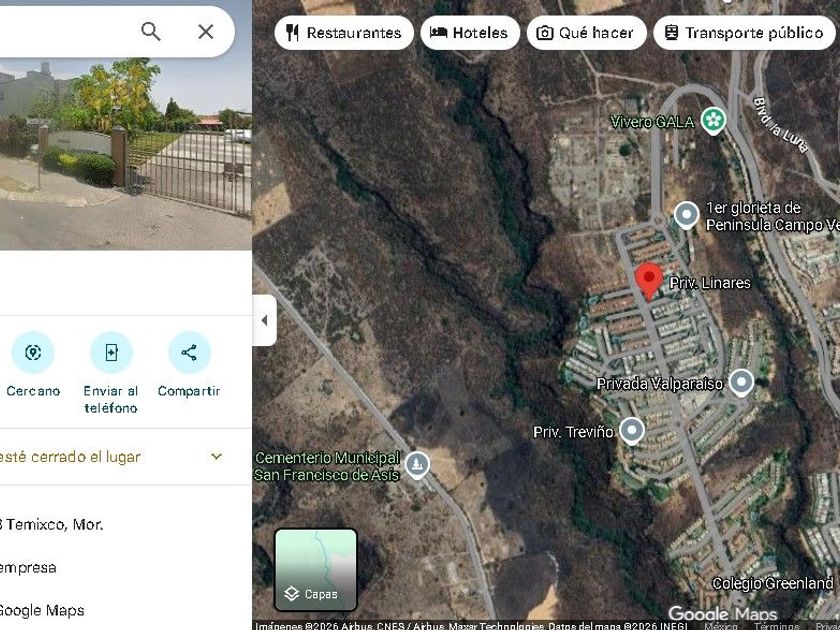Click the red Priv. Linares pin
The height and width of the screenshot is (630, 840).
tap(649, 281)
